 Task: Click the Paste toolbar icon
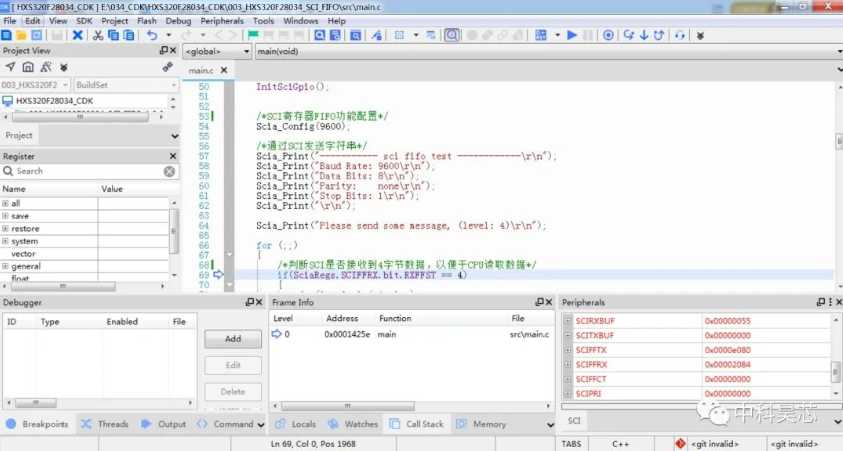(129, 35)
